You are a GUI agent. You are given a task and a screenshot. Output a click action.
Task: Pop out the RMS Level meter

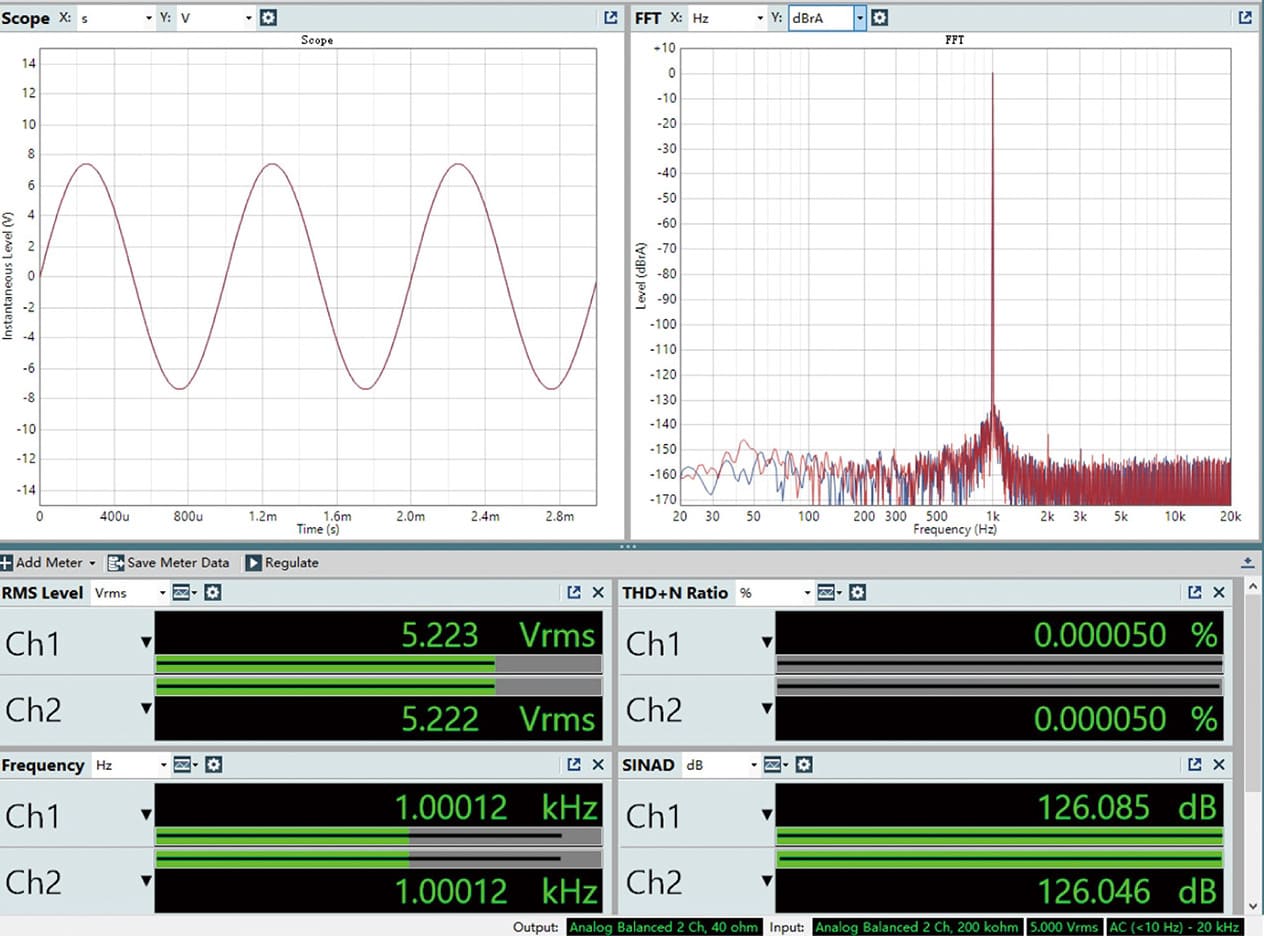[x=573, y=593]
